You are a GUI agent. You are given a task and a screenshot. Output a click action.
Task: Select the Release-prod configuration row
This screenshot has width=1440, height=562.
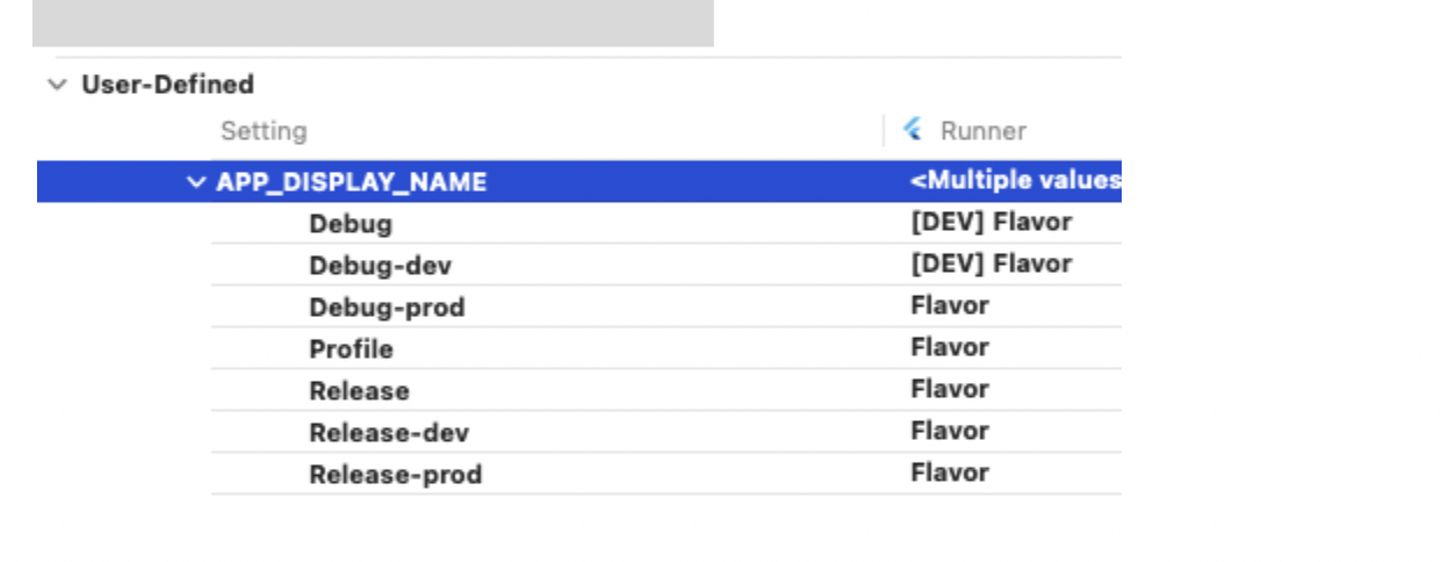(395, 475)
